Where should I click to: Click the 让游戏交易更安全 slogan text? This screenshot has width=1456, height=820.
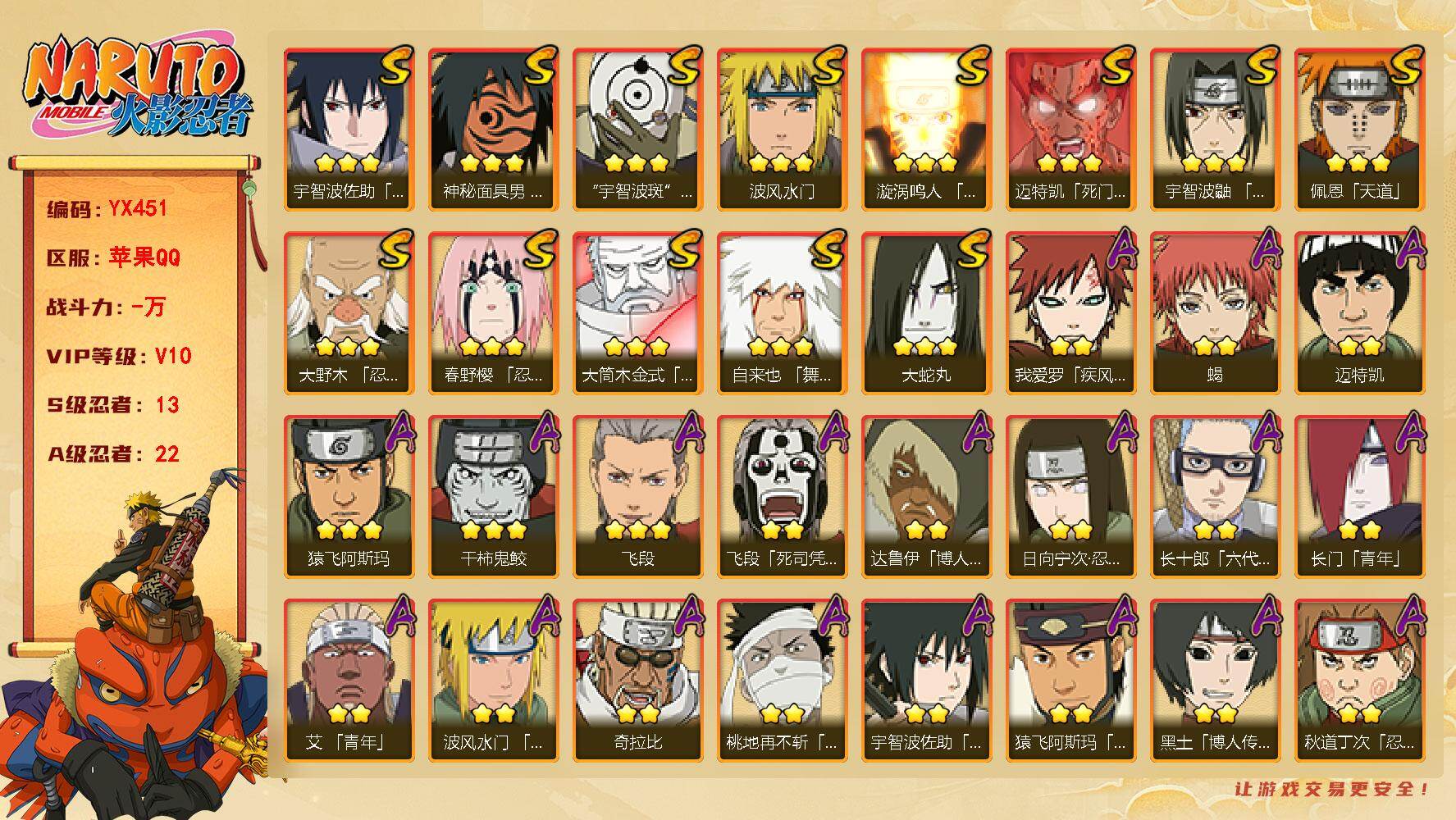(x=1333, y=789)
